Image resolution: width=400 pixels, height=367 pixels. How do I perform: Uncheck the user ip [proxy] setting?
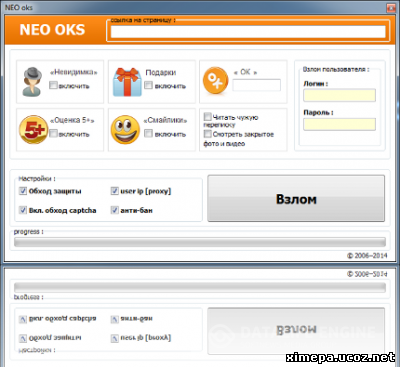pos(114,191)
